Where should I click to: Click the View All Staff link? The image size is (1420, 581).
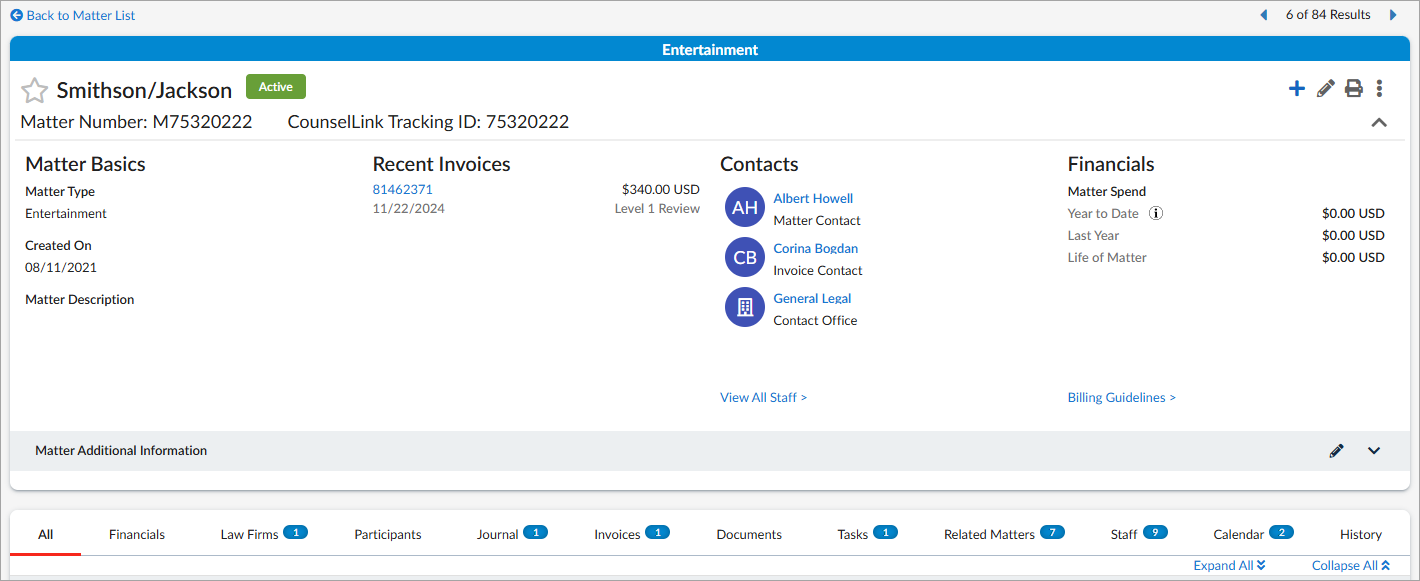(x=763, y=398)
